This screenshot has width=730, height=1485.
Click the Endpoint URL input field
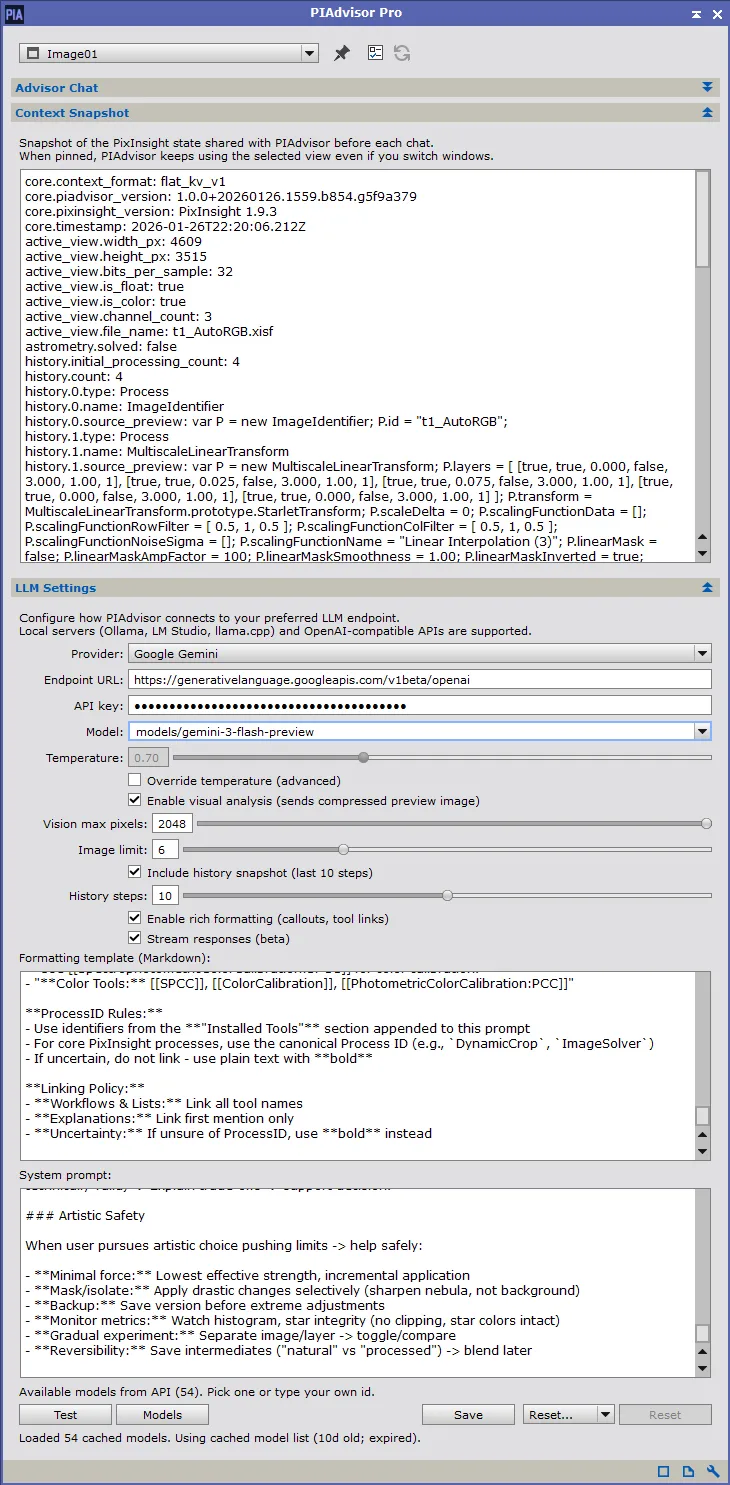coord(420,679)
